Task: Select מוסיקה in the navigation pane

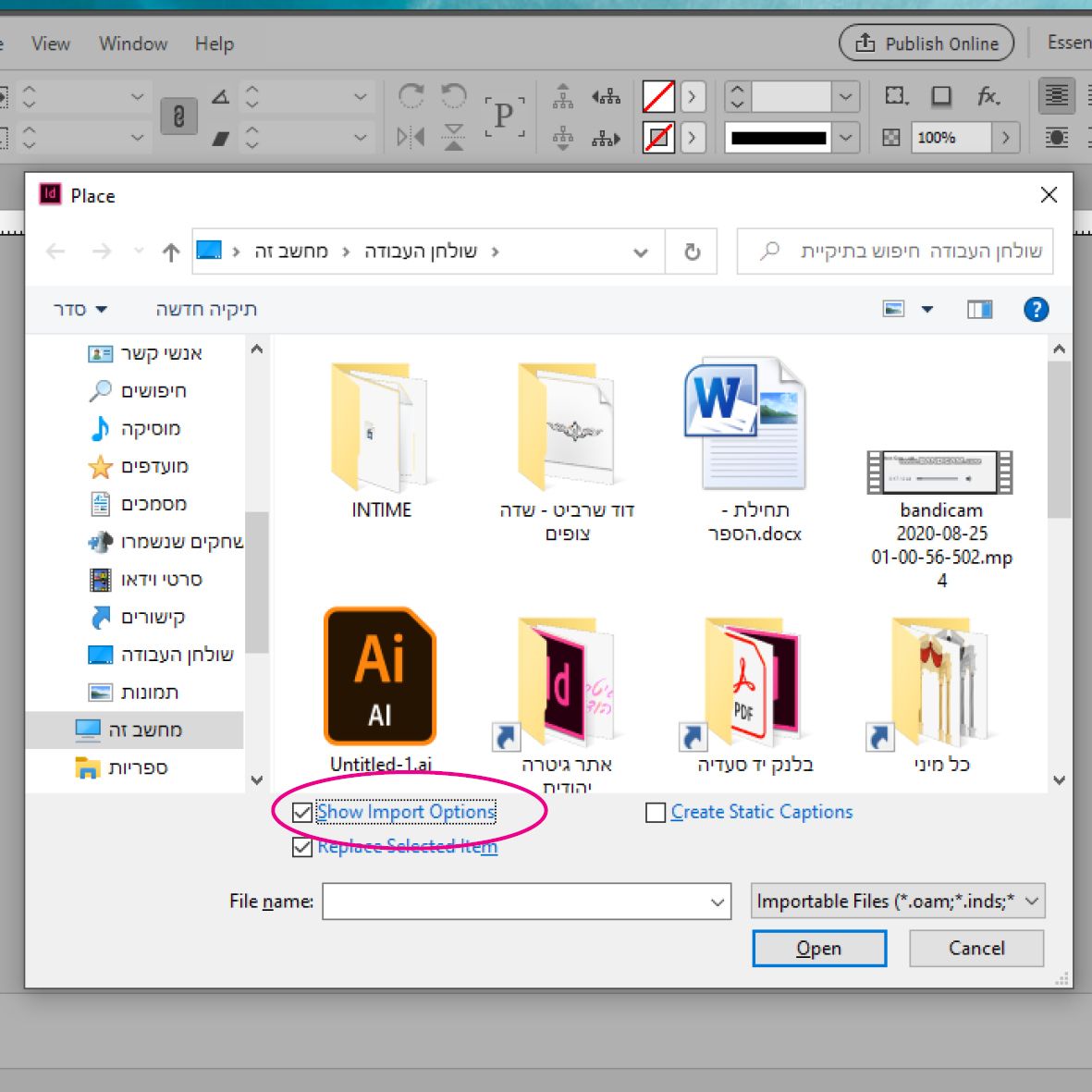Action: pyautogui.click(x=136, y=428)
